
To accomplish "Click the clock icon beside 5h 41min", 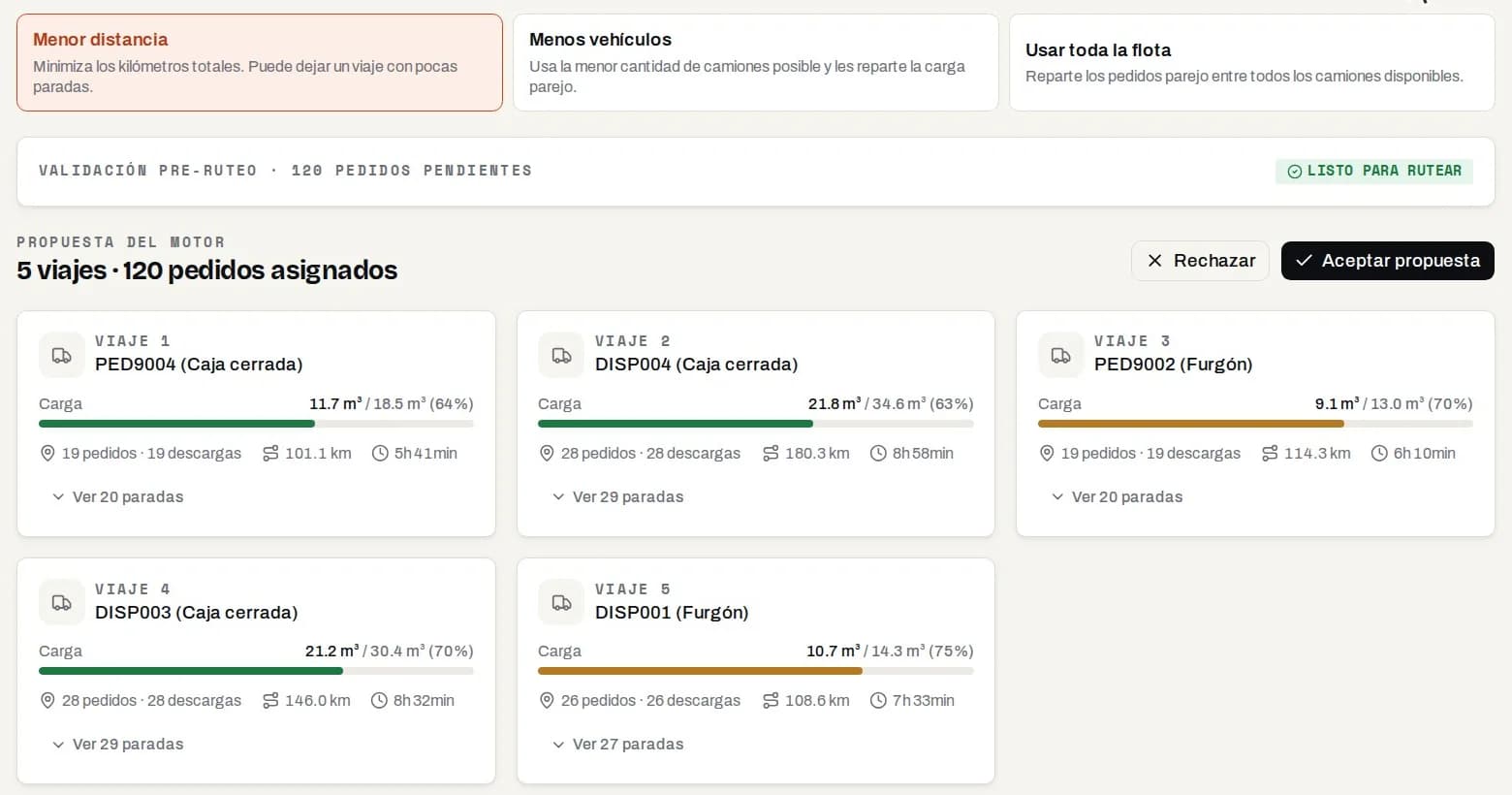I will pos(380,453).
